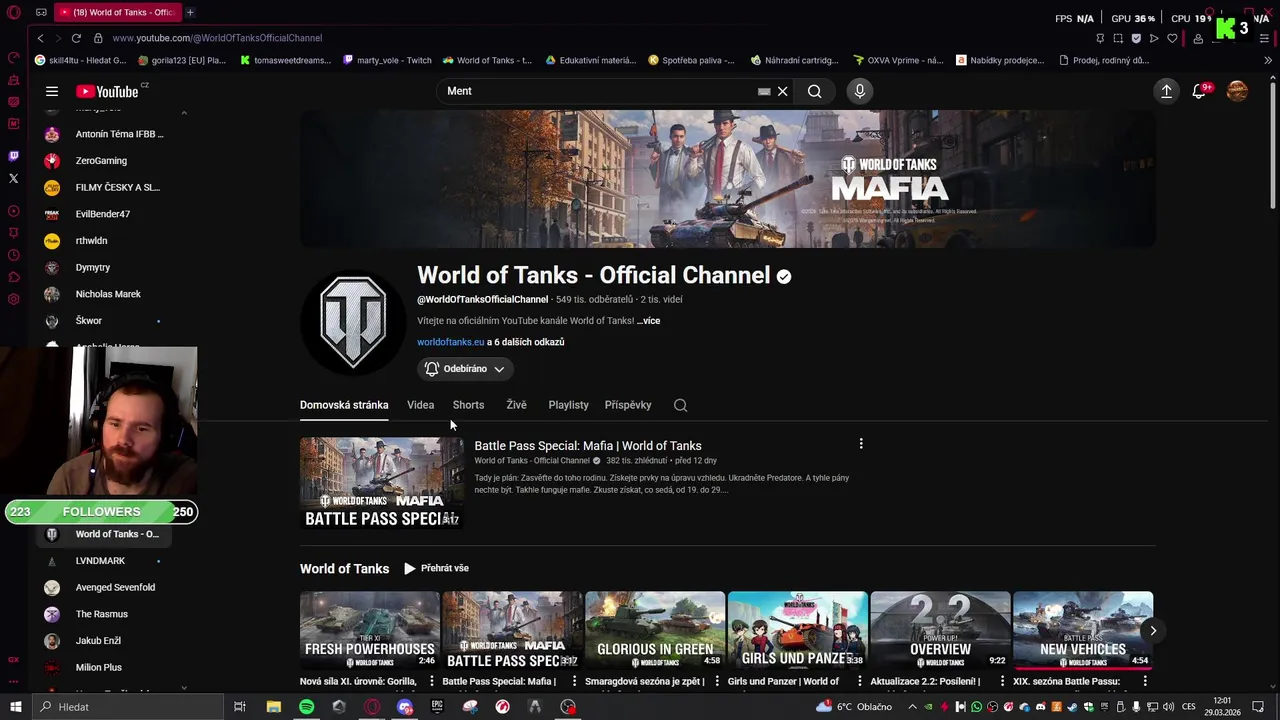Take a snapshot with the browser toolbar icon
1280x720 pixels.
pyautogui.click(x=1118, y=38)
